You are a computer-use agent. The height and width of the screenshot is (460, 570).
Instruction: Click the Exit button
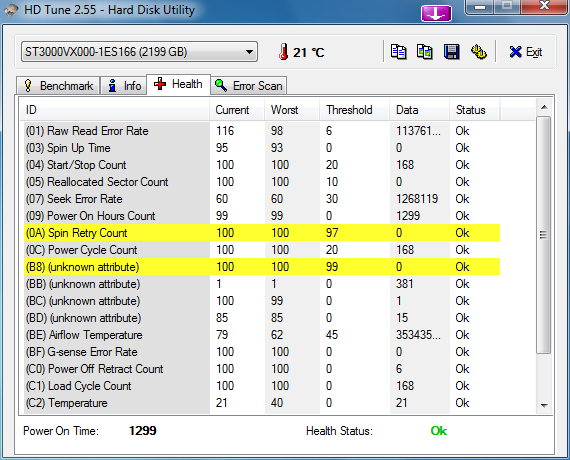[526, 52]
